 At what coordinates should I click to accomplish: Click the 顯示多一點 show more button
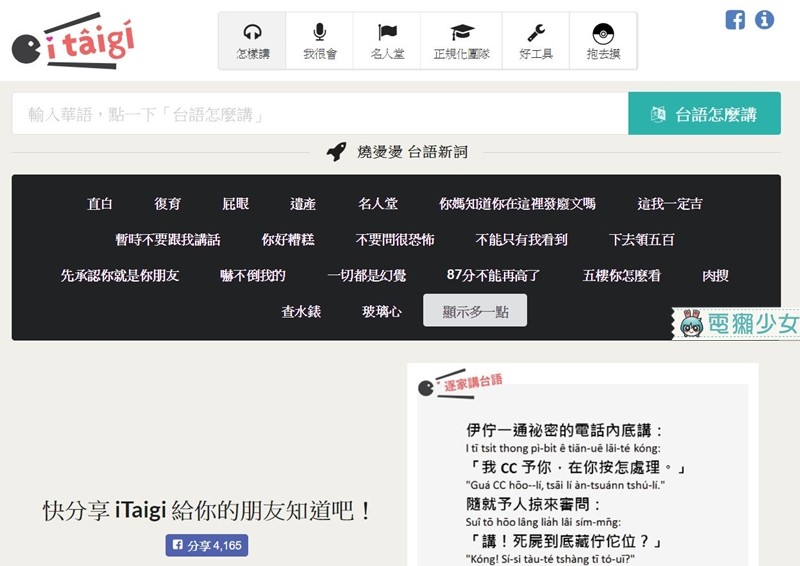coord(475,310)
